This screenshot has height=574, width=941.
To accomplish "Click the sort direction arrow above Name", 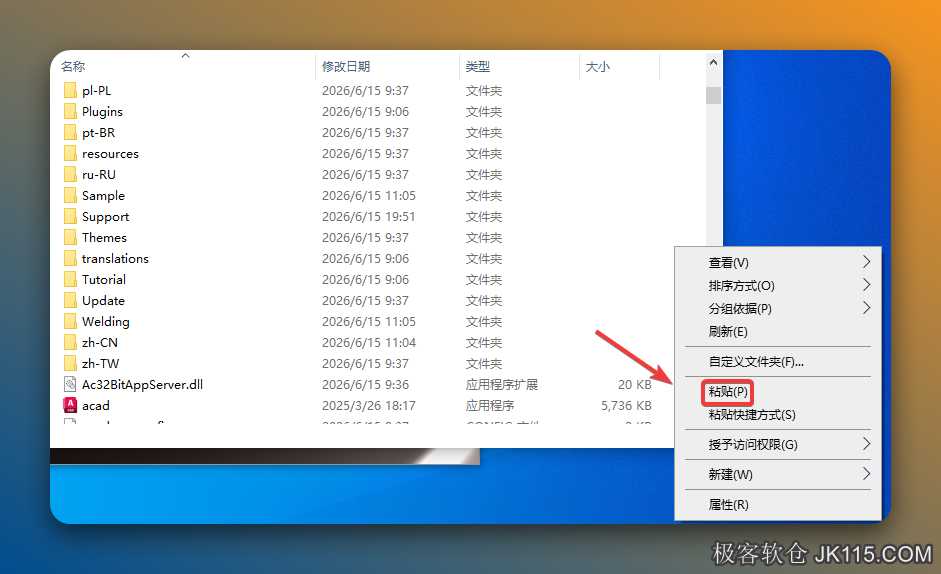I will point(185,55).
